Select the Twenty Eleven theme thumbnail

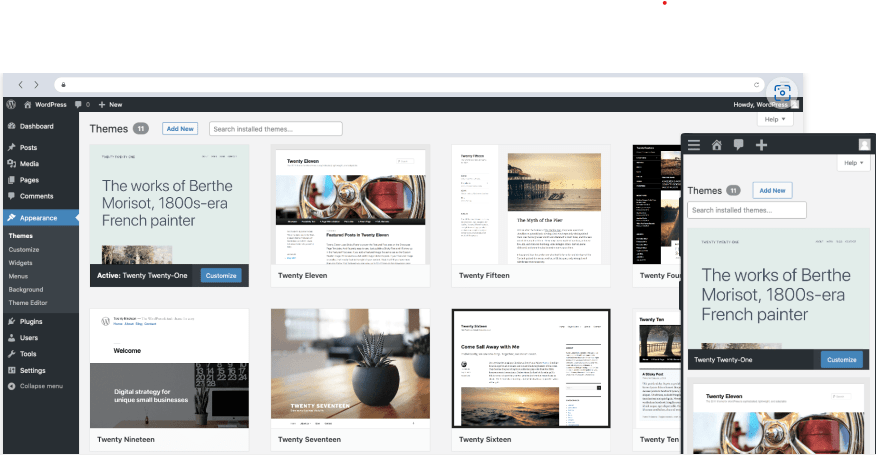pyautogui.click(x=350, y=205)
